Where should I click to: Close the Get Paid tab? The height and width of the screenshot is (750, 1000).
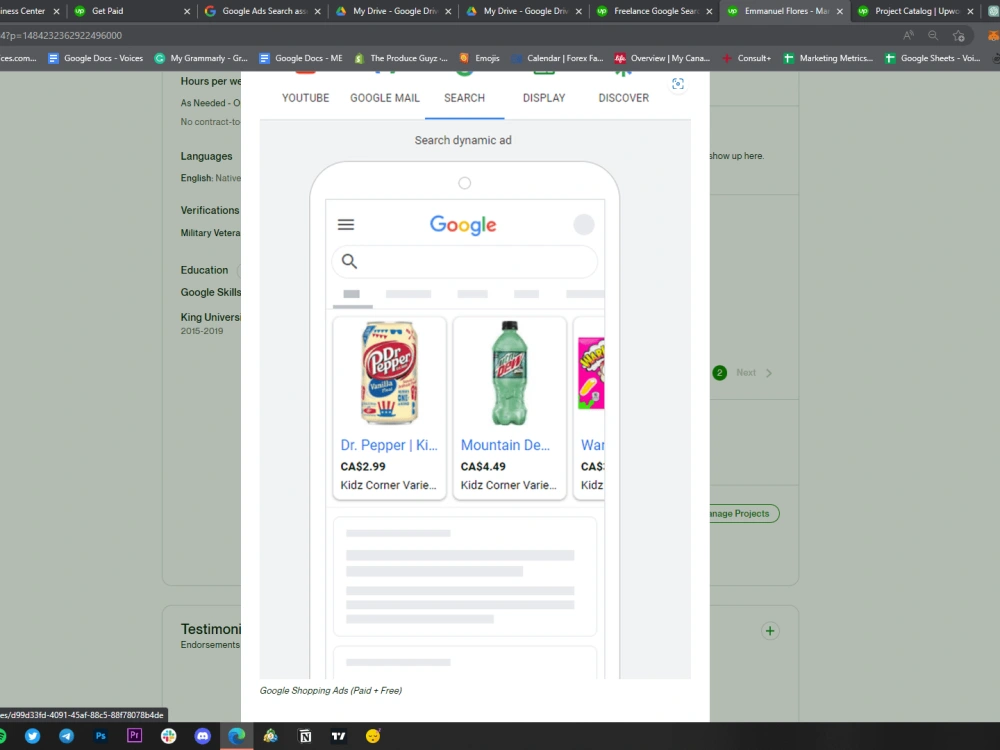(187, 11)
